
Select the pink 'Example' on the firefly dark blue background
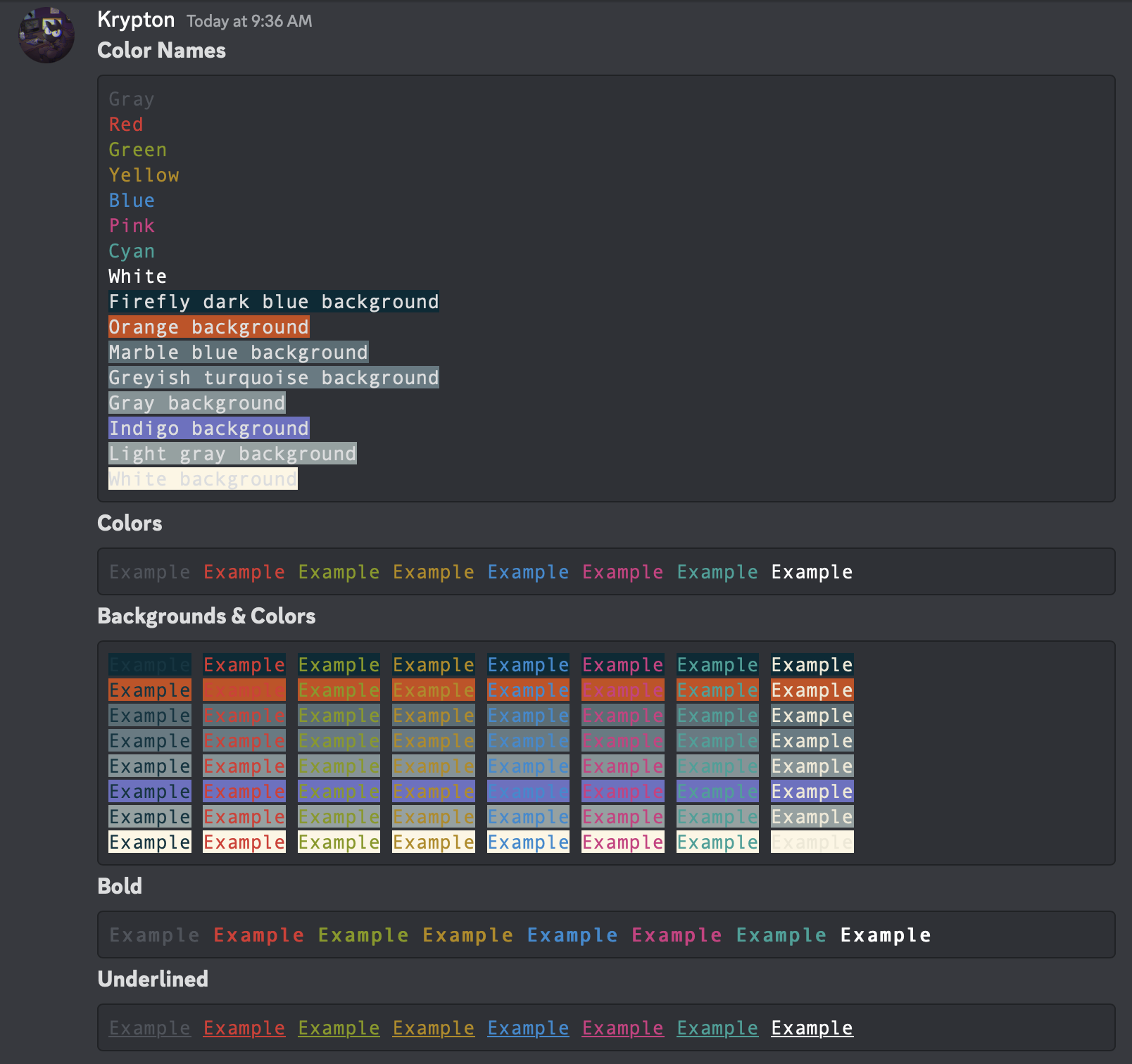623,665
